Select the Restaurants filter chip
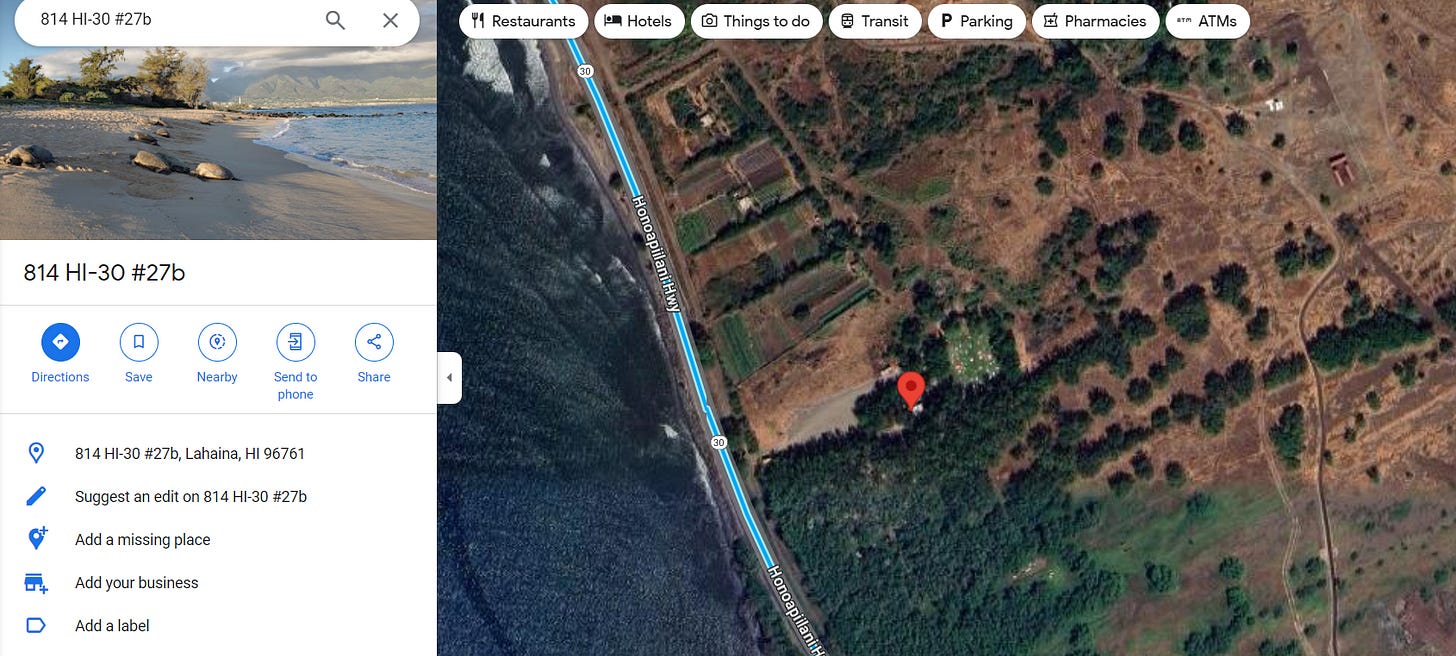 click(523, 21)
